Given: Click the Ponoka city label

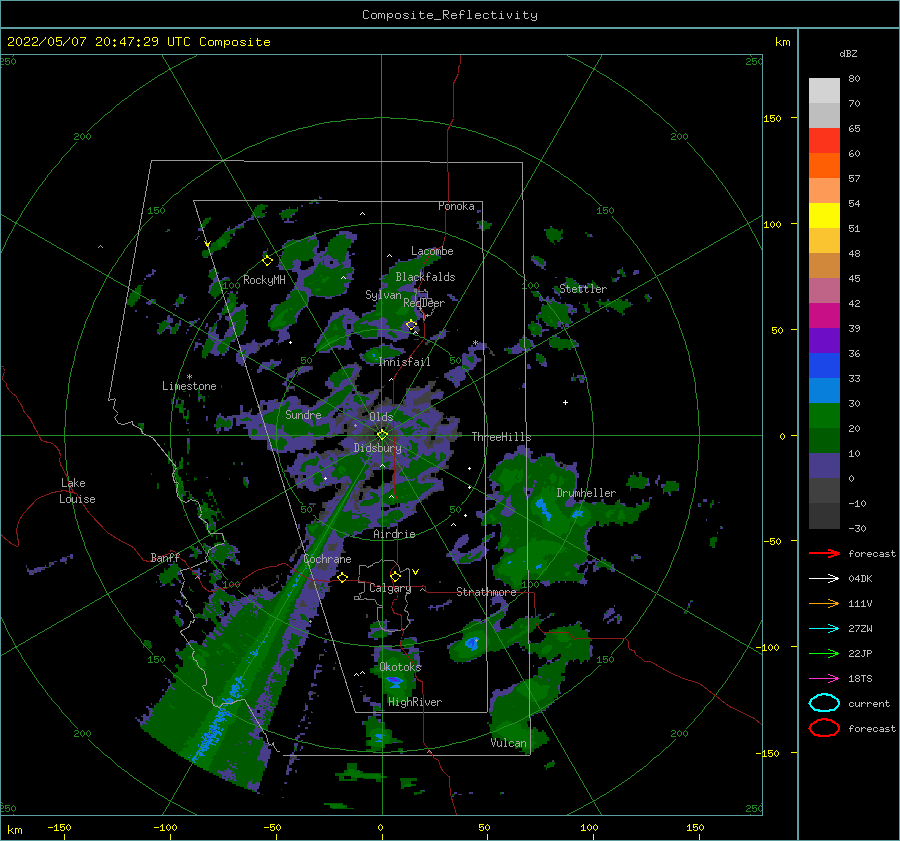Looking at the screenshot, I should point(456,206).
